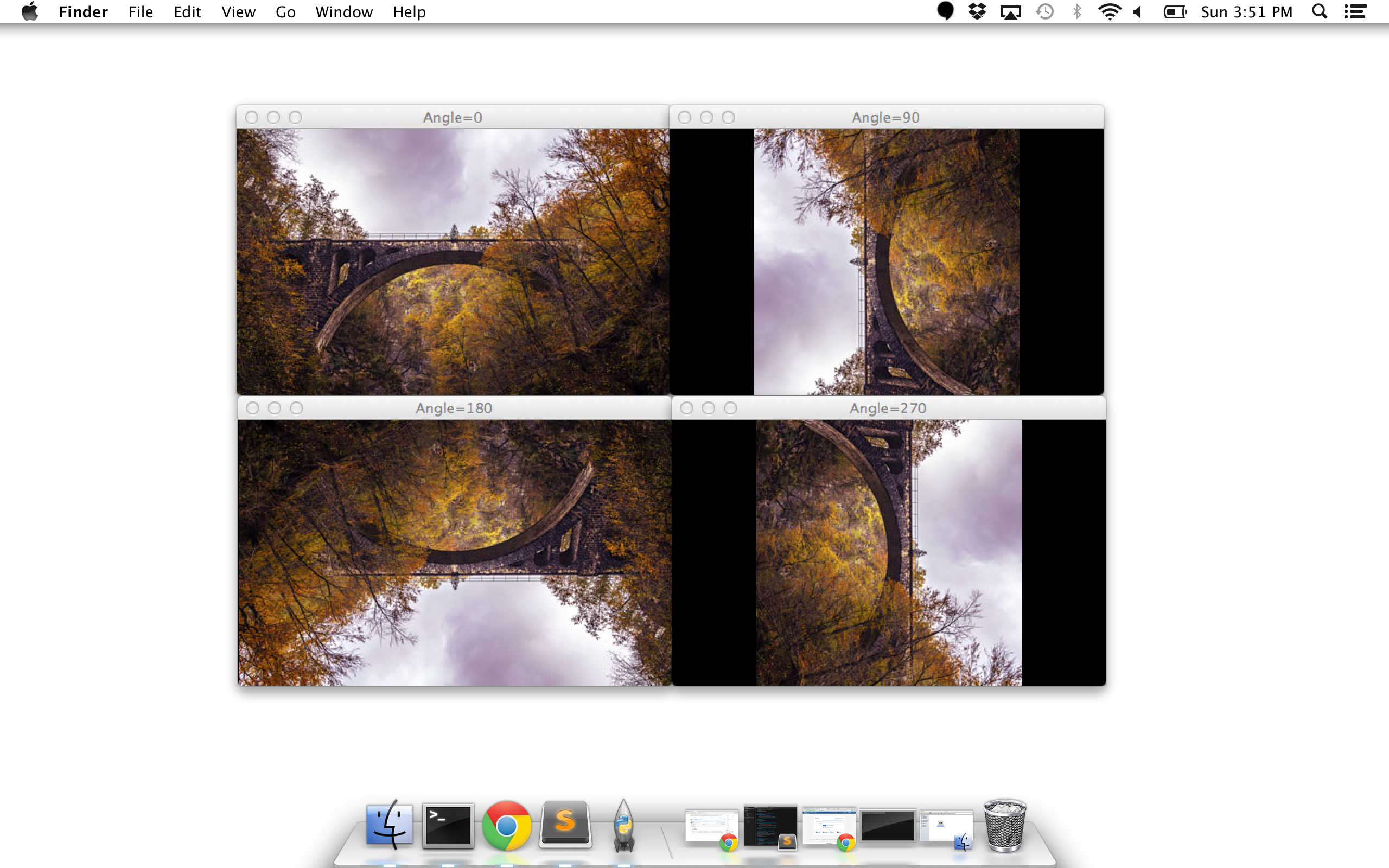Launch Terminal from the Dock
1389x868 pixels.
pyautogui.click(x=448, y=826)
